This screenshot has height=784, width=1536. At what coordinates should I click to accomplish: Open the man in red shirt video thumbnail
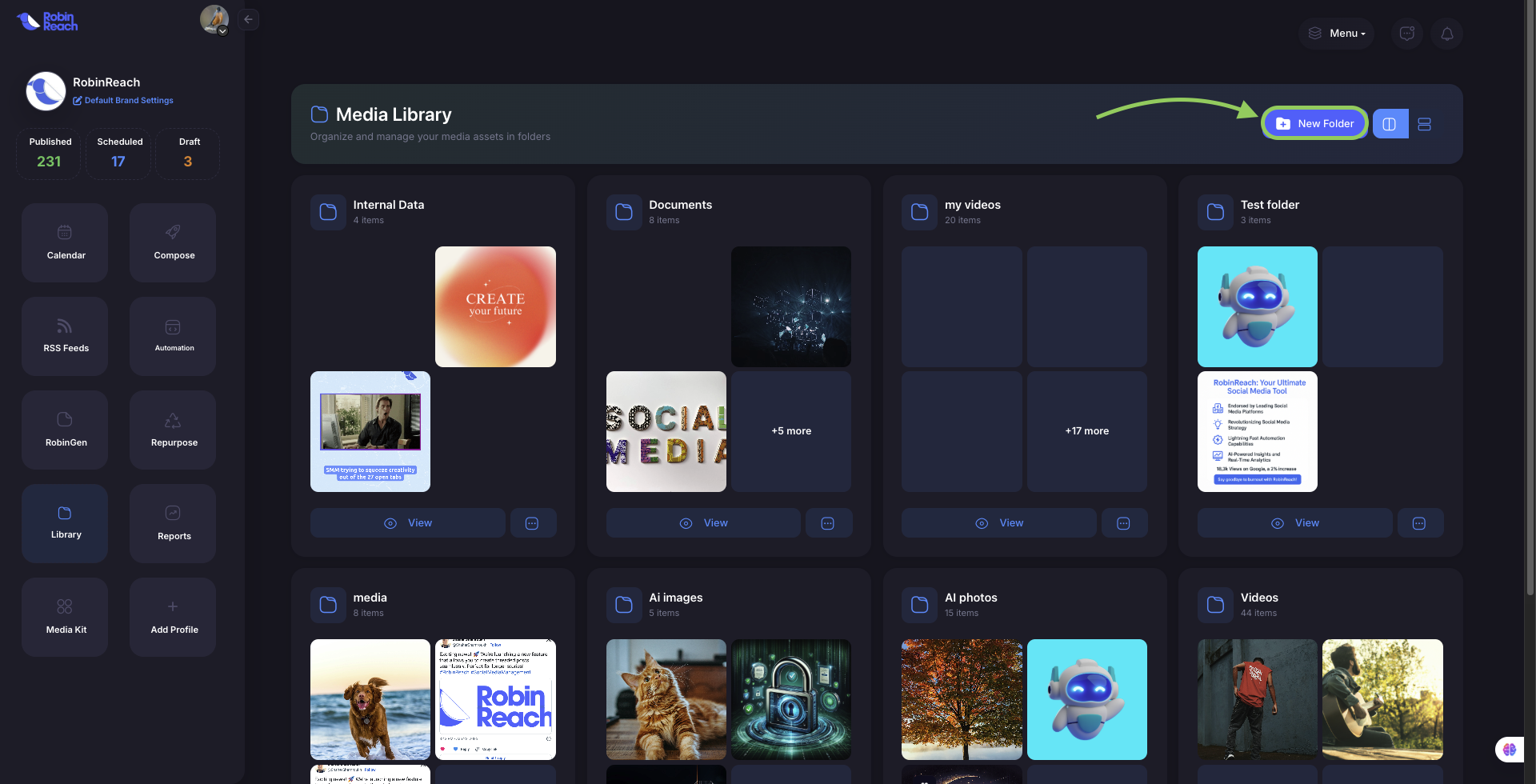(1258, 699)
